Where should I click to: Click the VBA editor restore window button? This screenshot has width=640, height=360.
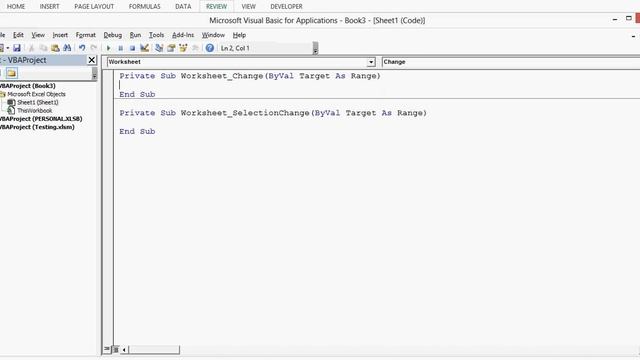pos(629,18)
